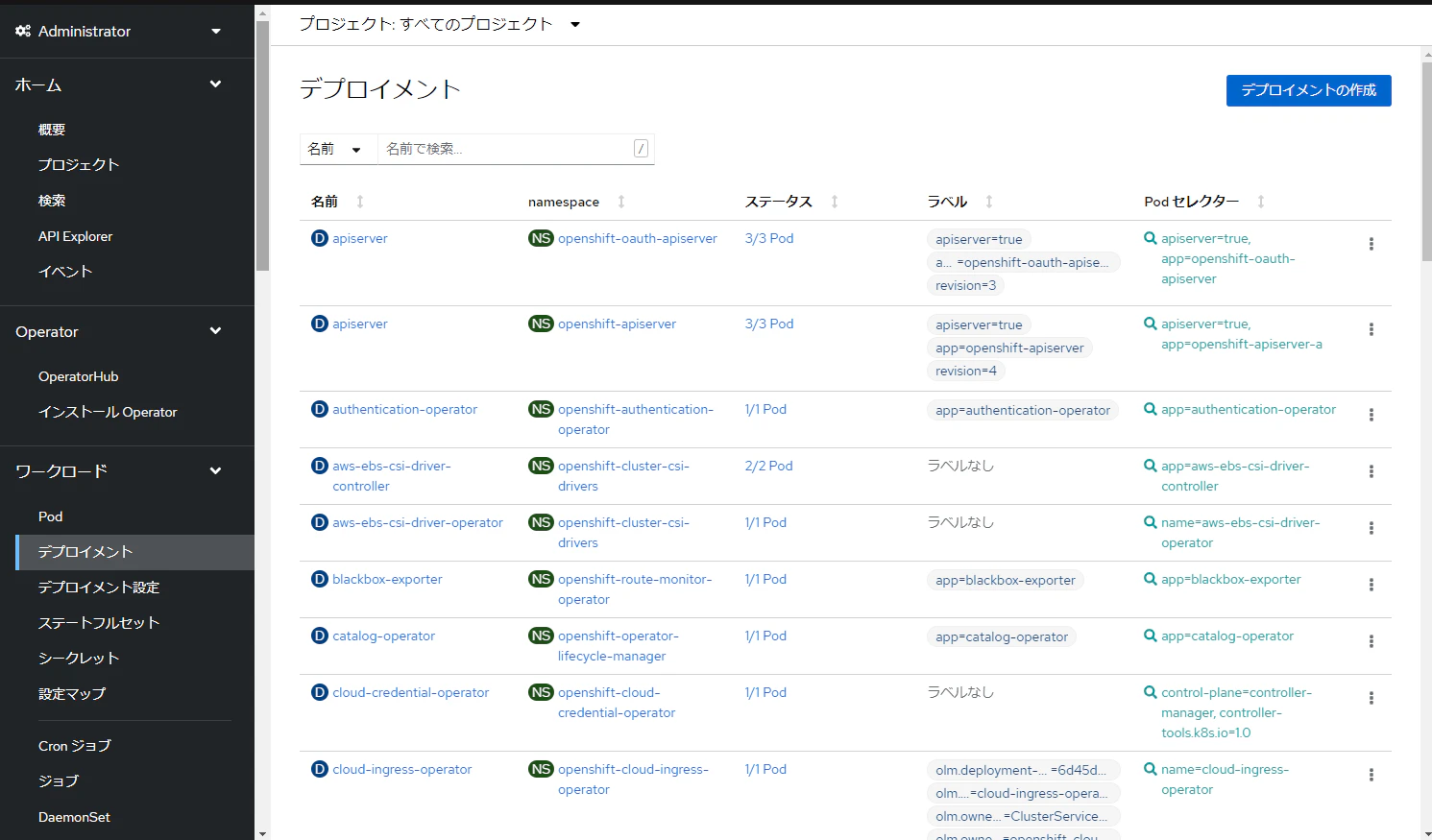Image resolution: width=1432 pixels, height=840 pixels.
Task: Click the Administrator perspective gear icon
Action: point(23,31)
